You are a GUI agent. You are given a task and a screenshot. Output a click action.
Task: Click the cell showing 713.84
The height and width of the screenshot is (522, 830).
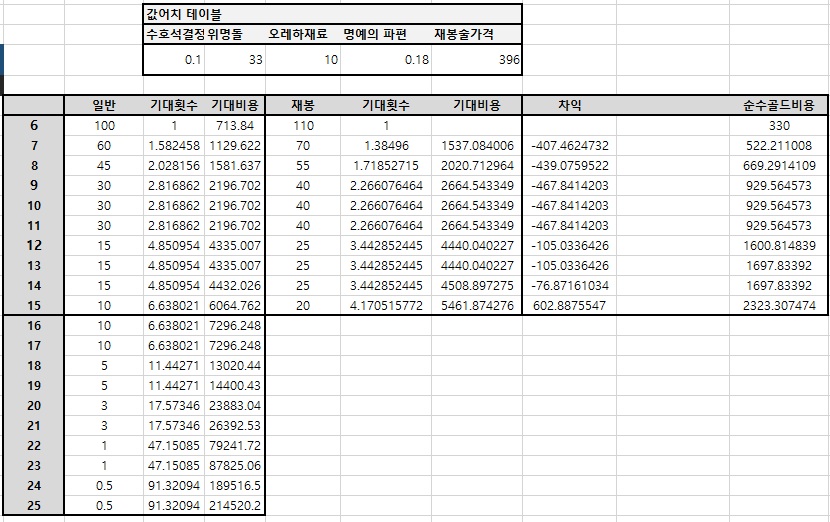click(x=235, y=126)
